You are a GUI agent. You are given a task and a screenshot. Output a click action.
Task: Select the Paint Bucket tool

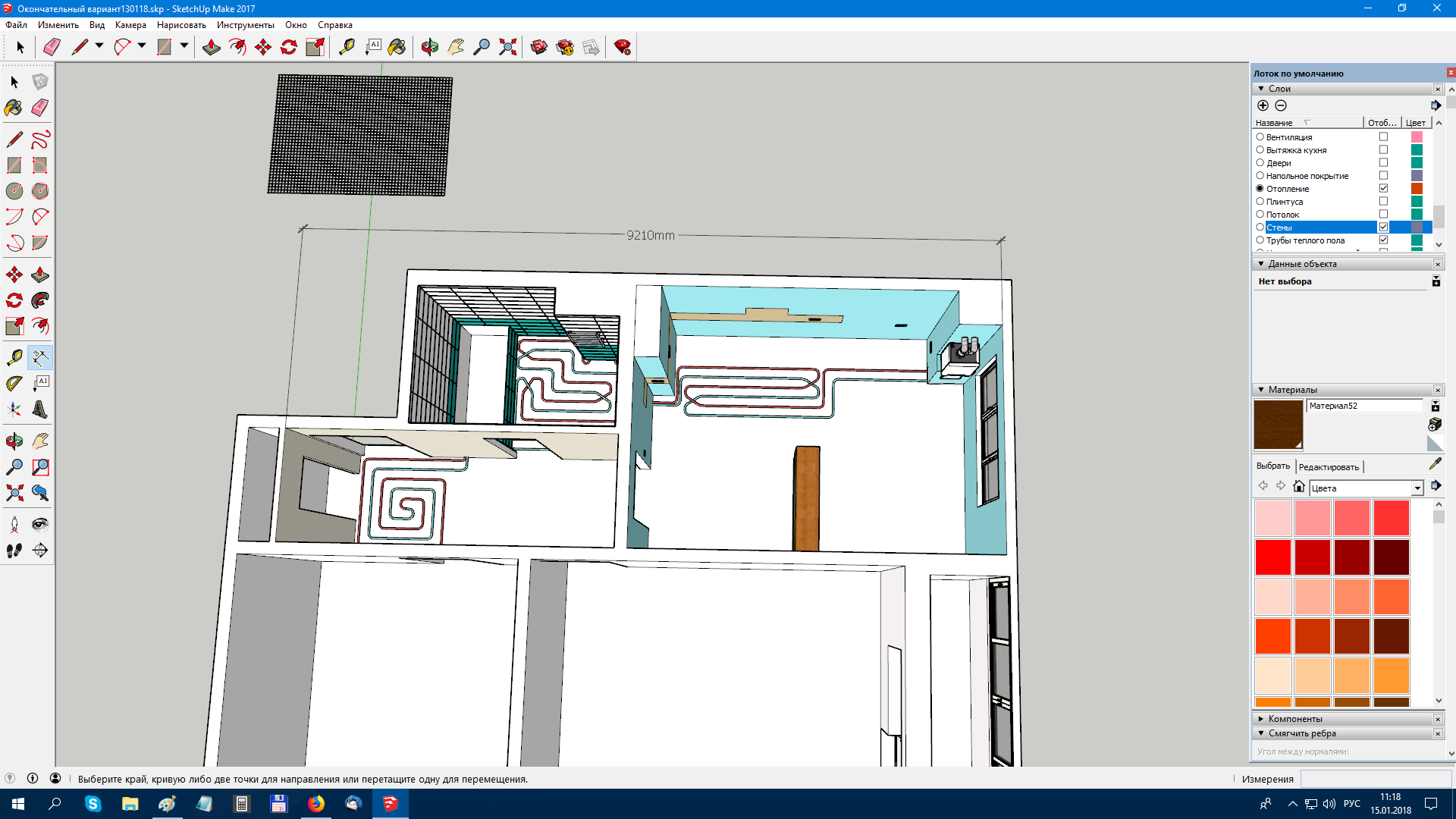point(14,107)
